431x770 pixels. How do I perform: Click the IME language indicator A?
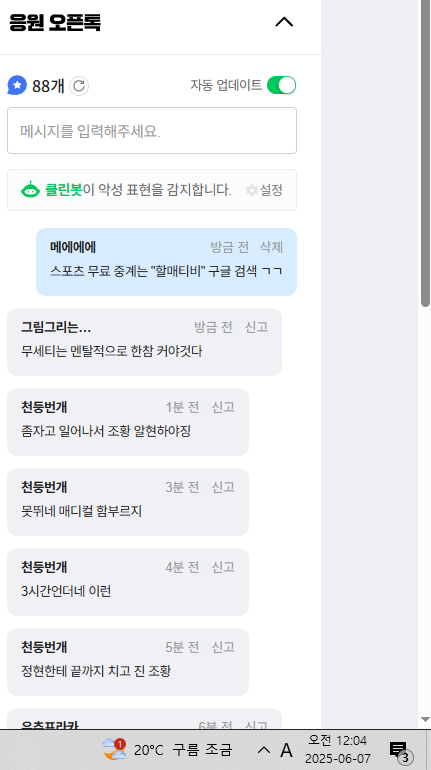click(286, 750)
